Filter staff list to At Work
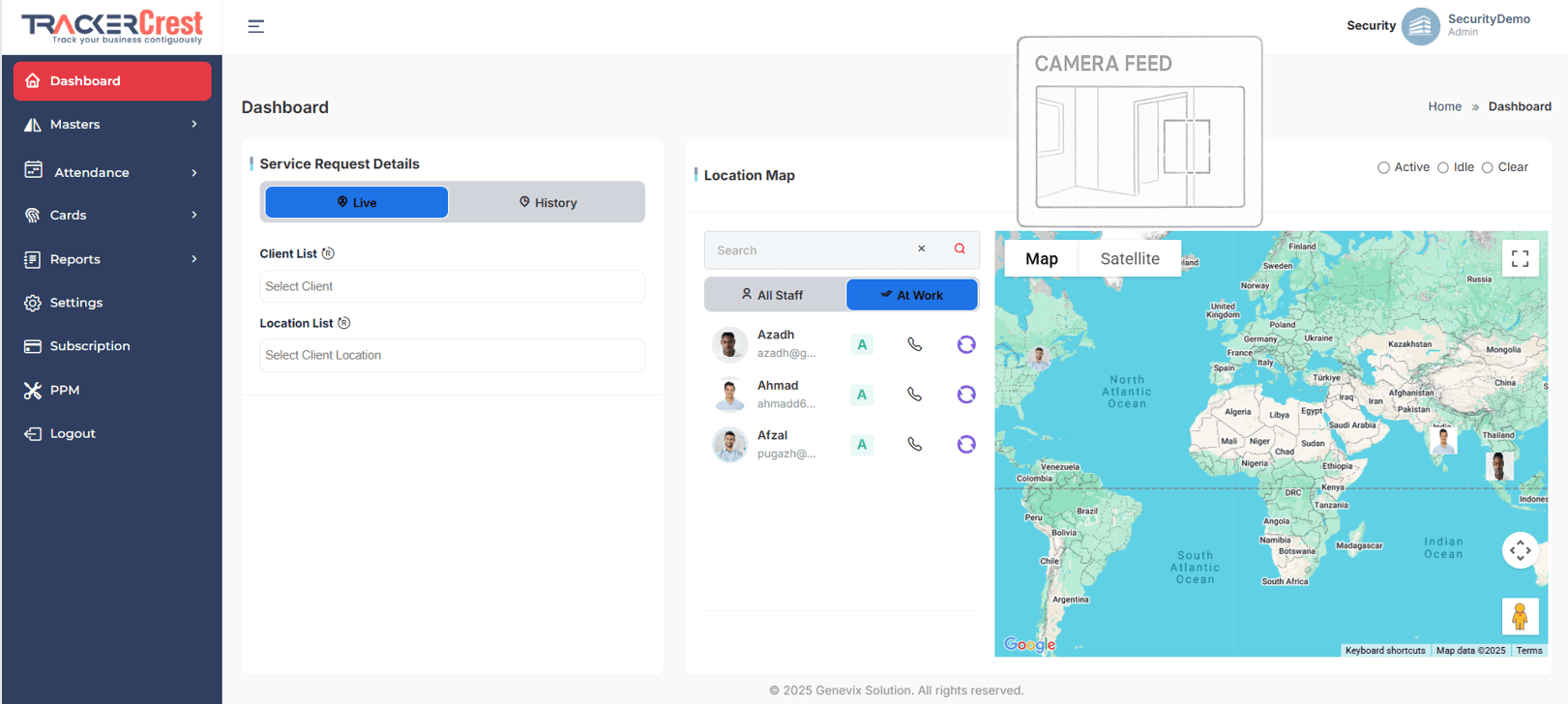 tap(912, 295)
